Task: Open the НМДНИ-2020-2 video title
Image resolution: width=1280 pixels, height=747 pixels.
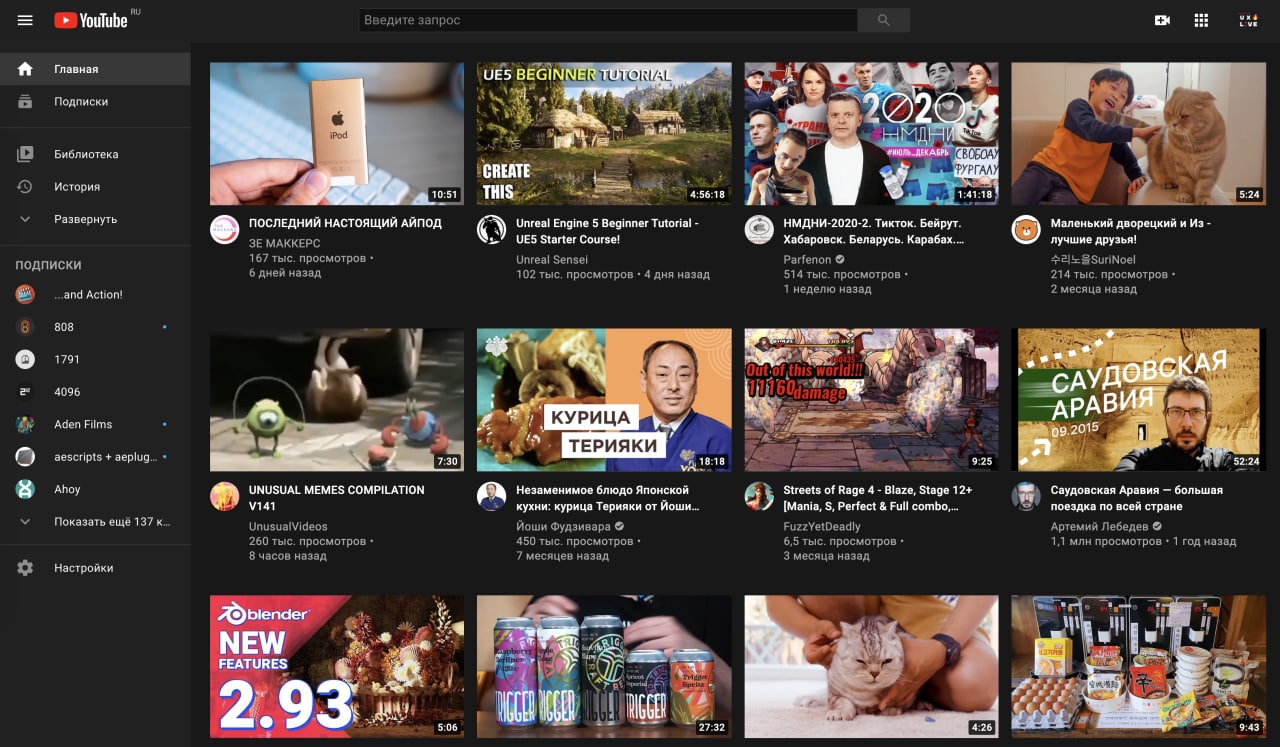Action: (x=874, y=231)
